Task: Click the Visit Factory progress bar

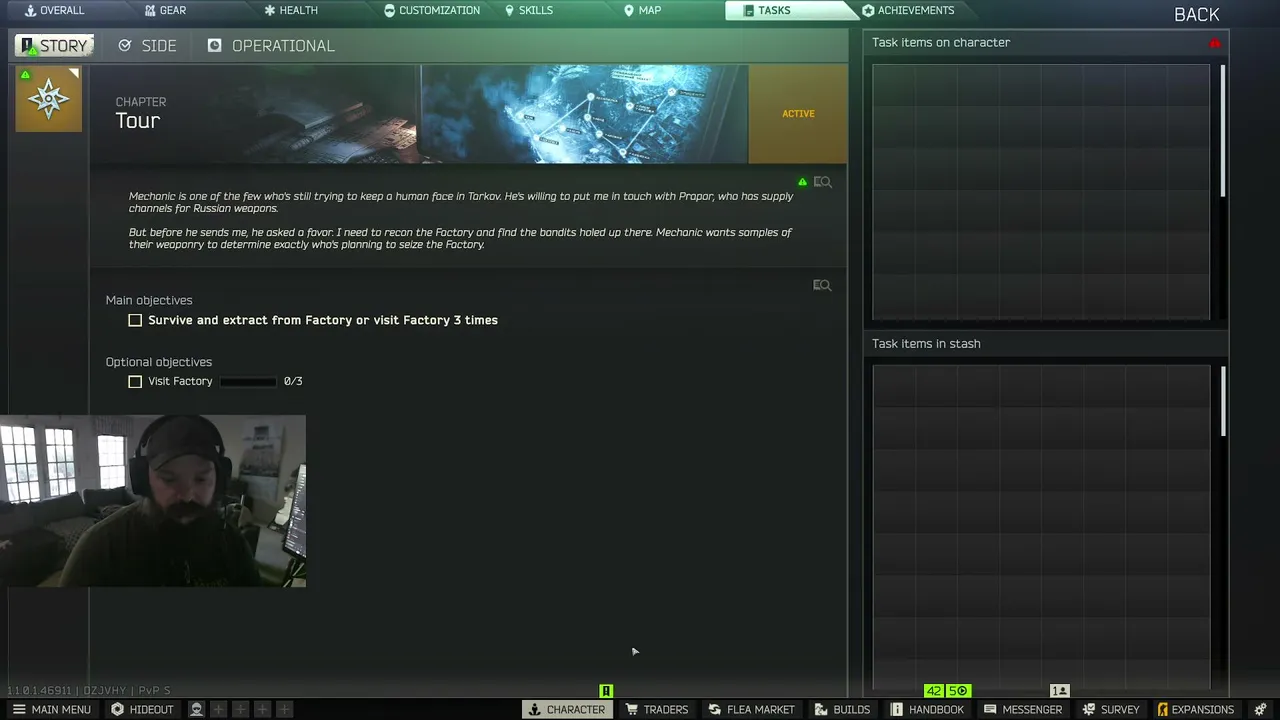Action: point(248,381)
